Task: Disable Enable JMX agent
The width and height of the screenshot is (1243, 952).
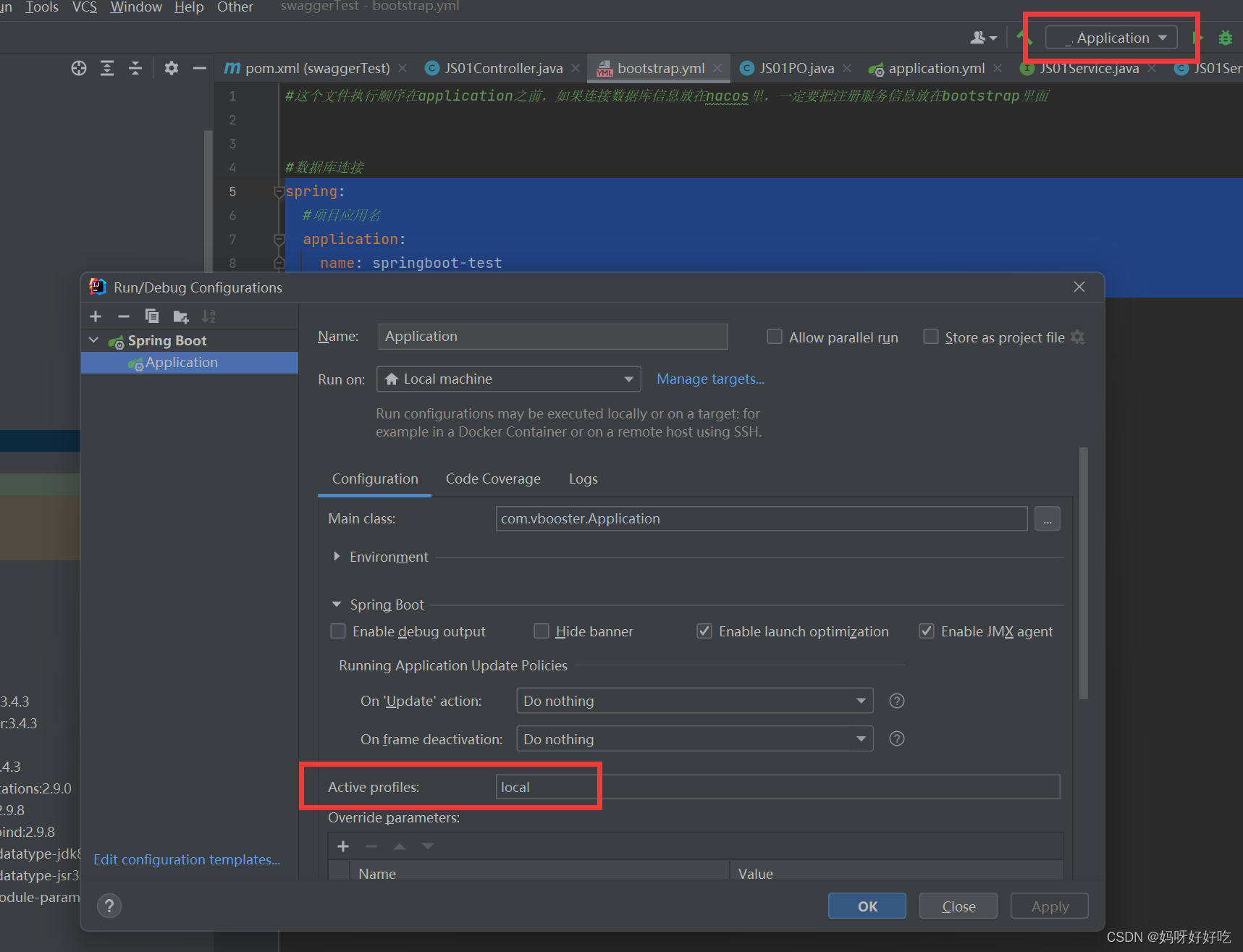Action: point(927,631)
